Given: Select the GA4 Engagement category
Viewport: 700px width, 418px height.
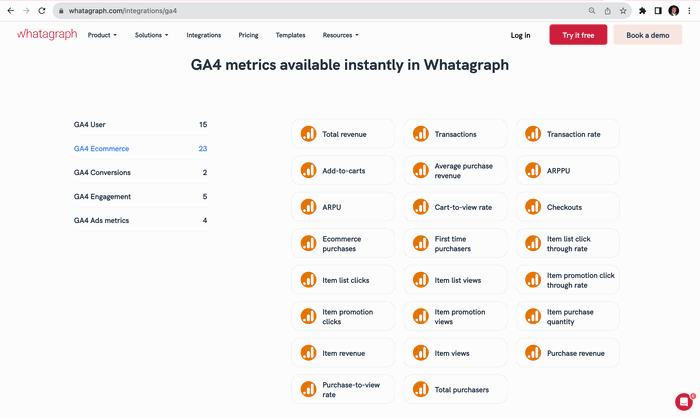Looking at the screenshot, I should [140, 196].
